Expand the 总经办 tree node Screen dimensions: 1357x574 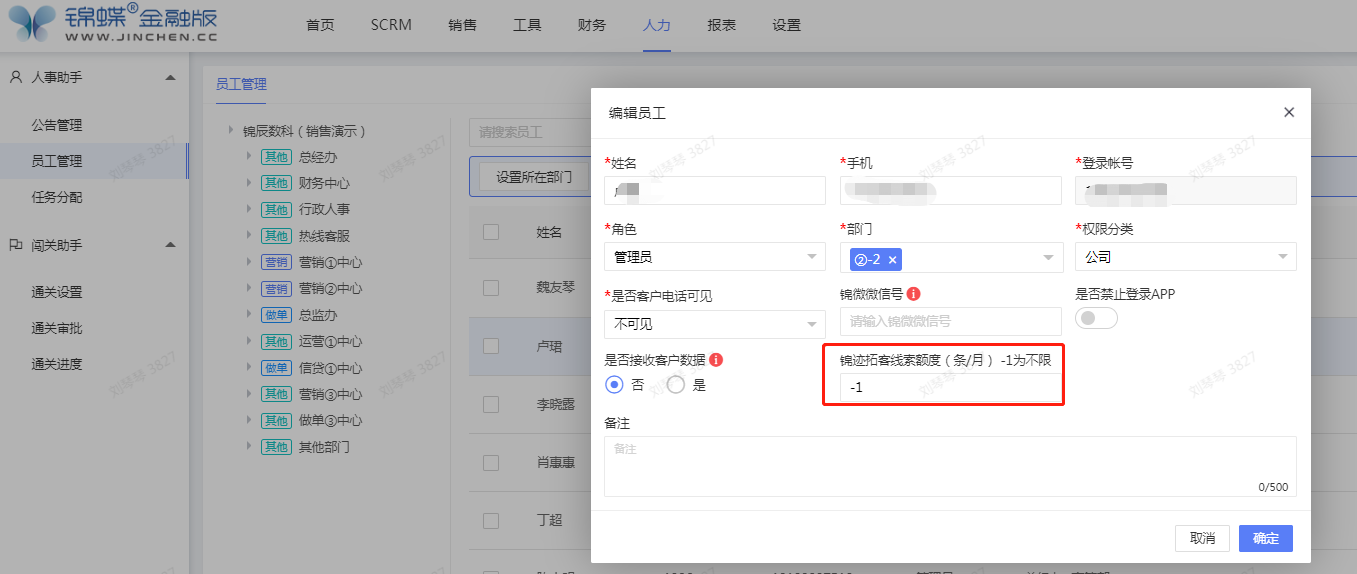(x=250, y=157)
